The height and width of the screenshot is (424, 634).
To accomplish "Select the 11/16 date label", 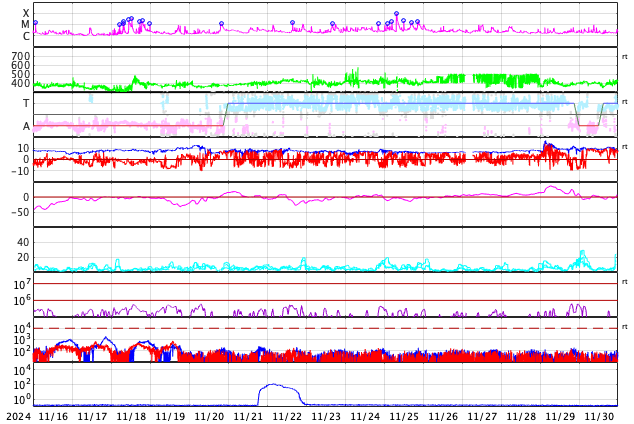I will click(53, 416).
